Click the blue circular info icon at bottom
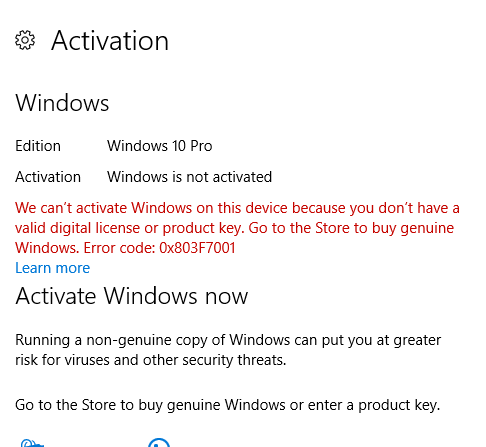This screenshot has width=486, height=447. (159, 443)
